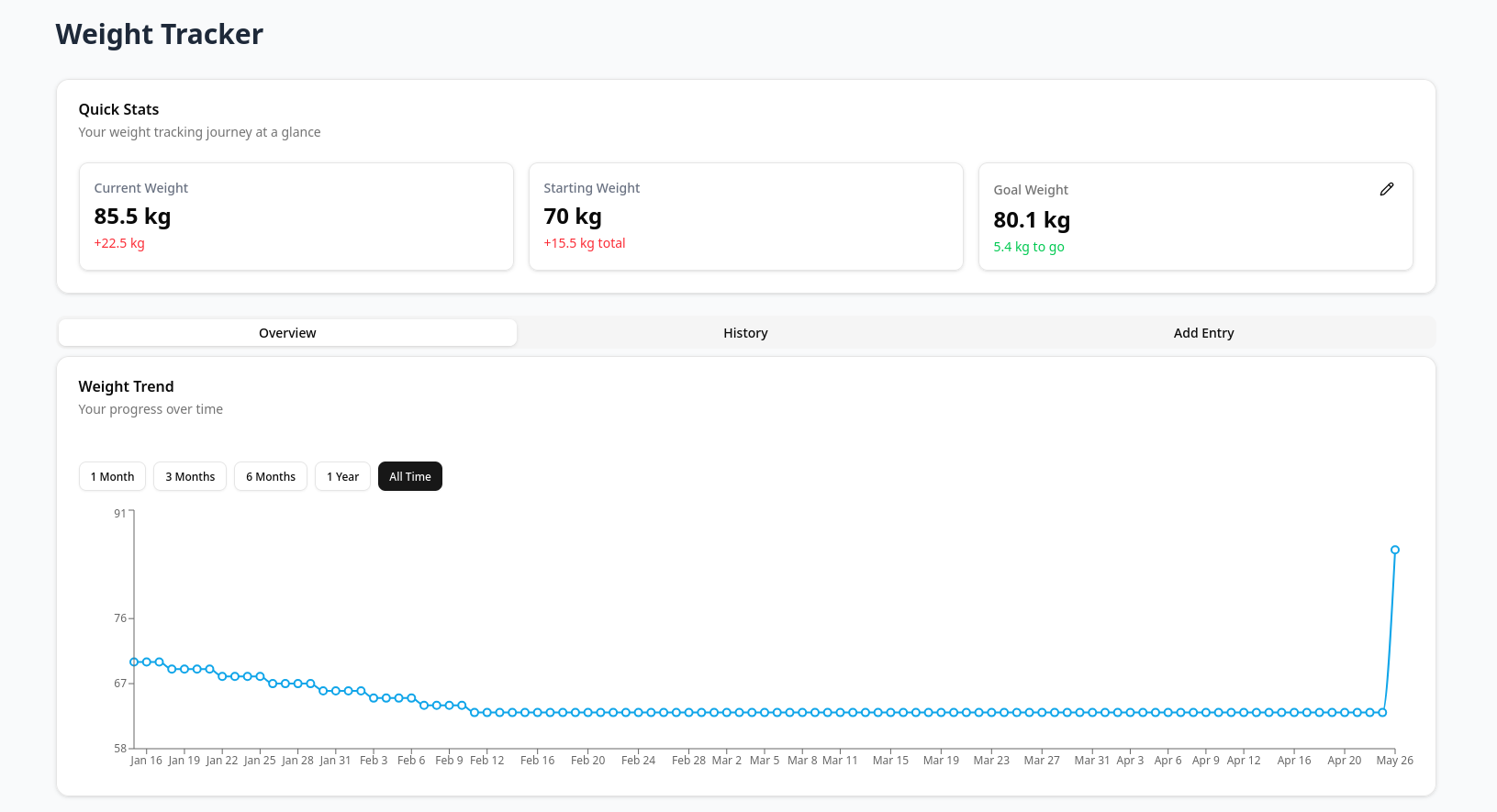Viewport: 1497px width, 812px height.
Task: Click the Weight Tracker page title
Action: click(x=160, y=35)
